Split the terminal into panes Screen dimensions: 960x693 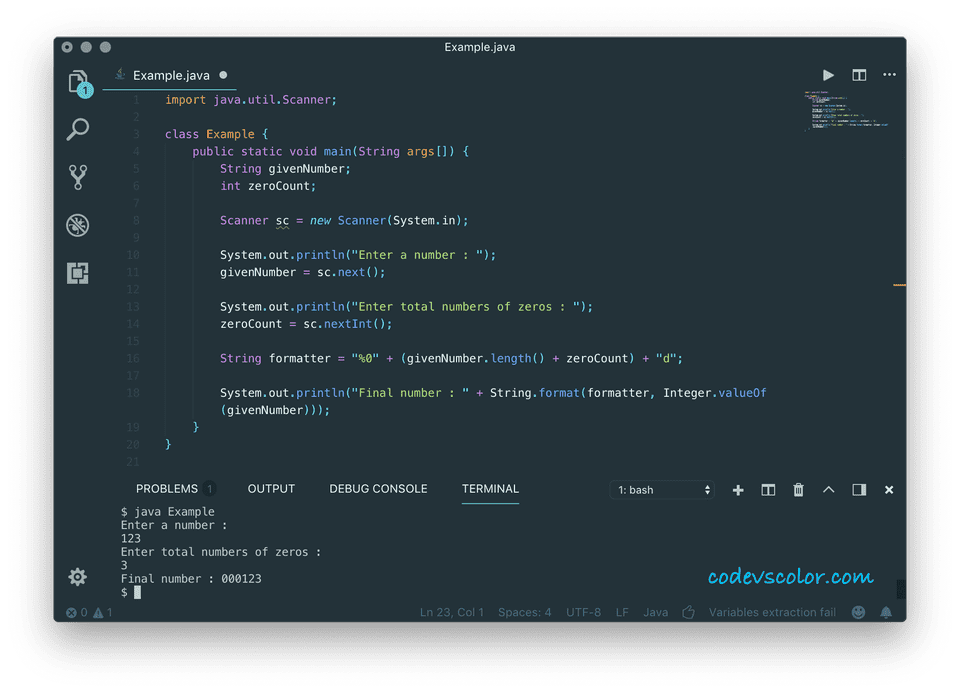pyautogui.click(x=768, y=489)
